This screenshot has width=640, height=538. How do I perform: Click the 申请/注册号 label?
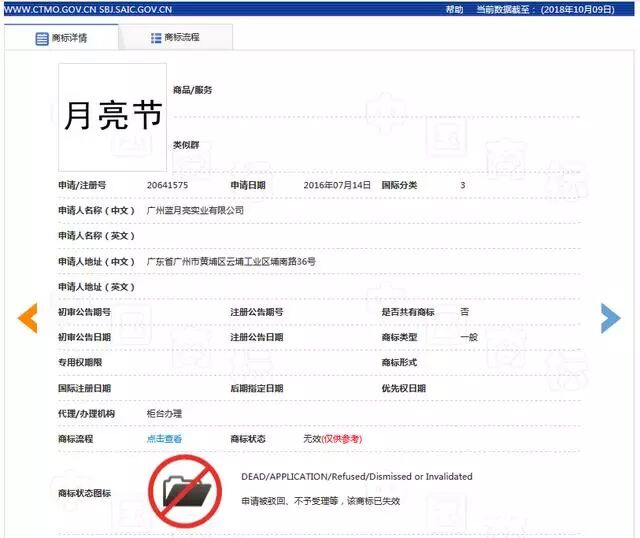pyautogui.click(x=82, y=185)
